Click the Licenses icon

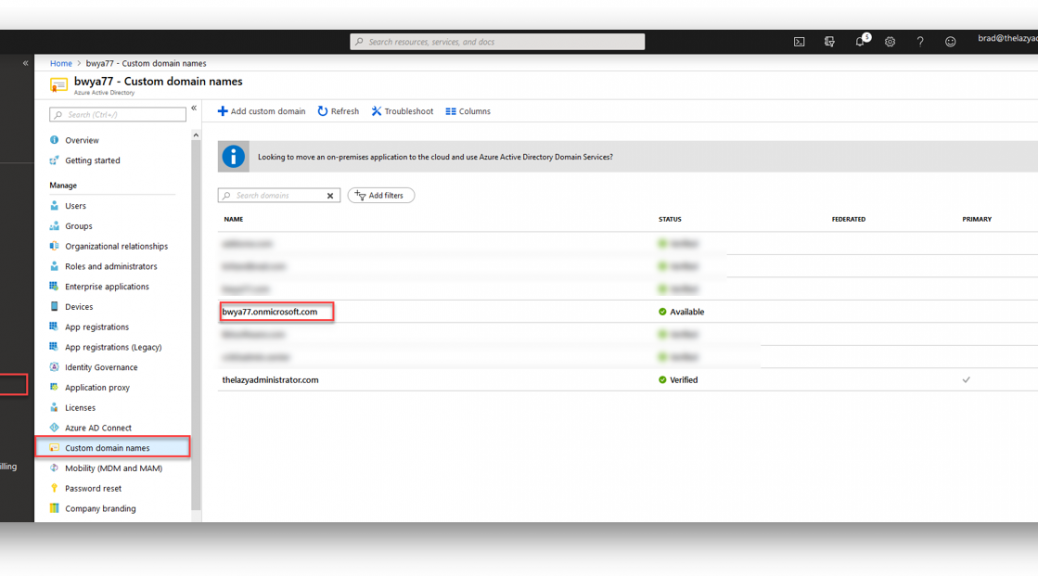(54, 407)
